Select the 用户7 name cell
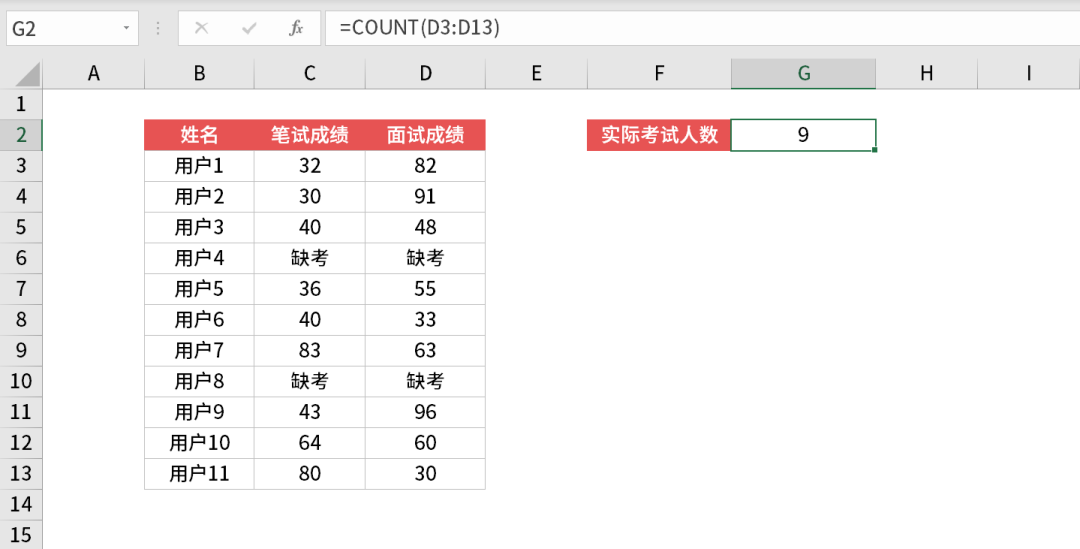This screenshot has width=1080, height=549. tap(199, 350)
